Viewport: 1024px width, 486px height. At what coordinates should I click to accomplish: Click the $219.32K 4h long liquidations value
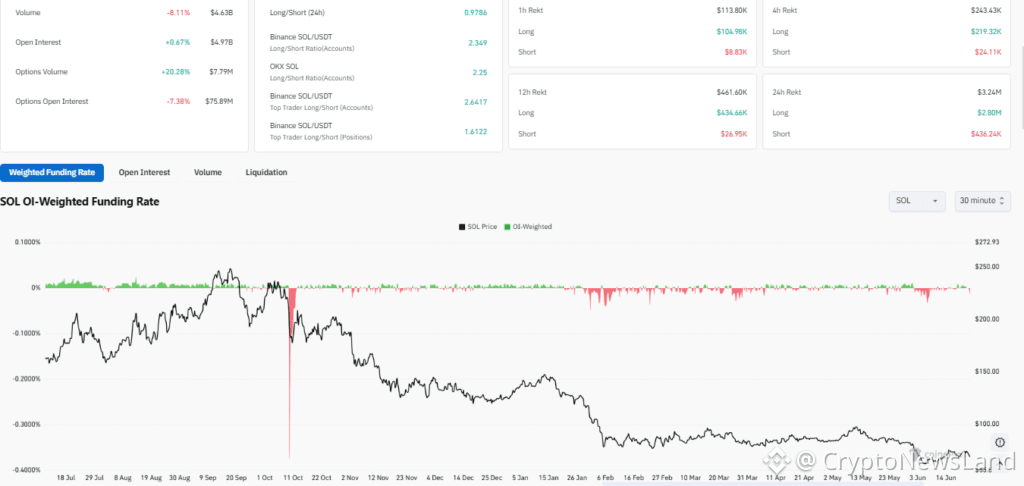pyautogui.click(x=986, y=31)
